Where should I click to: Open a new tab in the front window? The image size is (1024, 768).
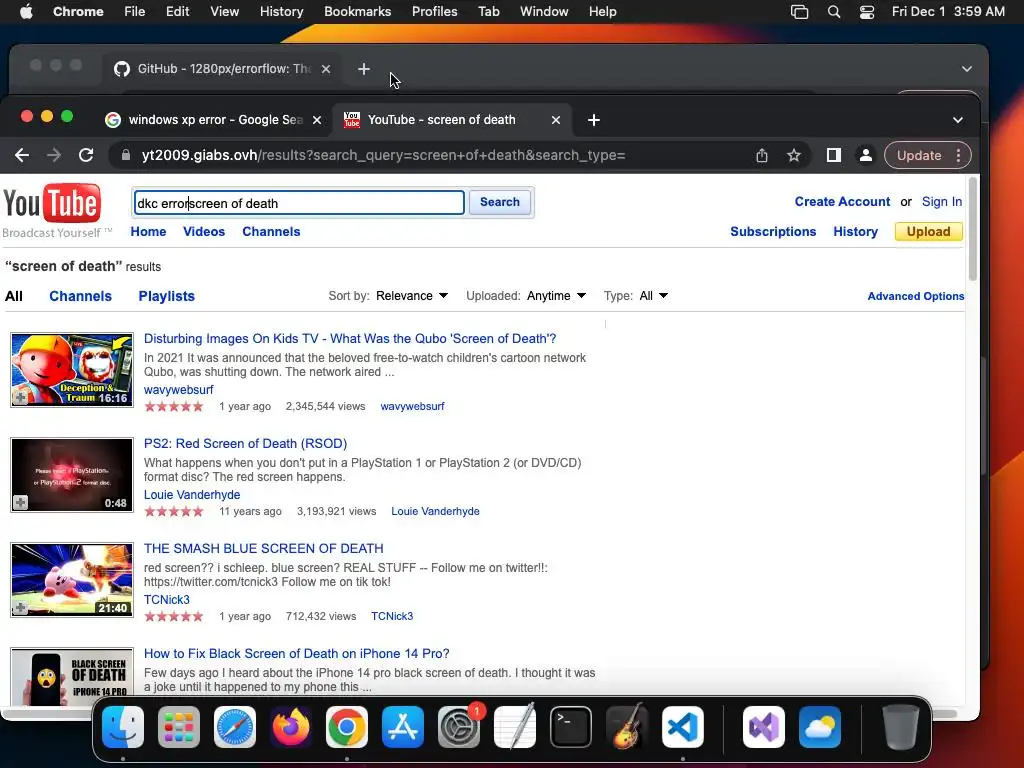pos(594,120)
